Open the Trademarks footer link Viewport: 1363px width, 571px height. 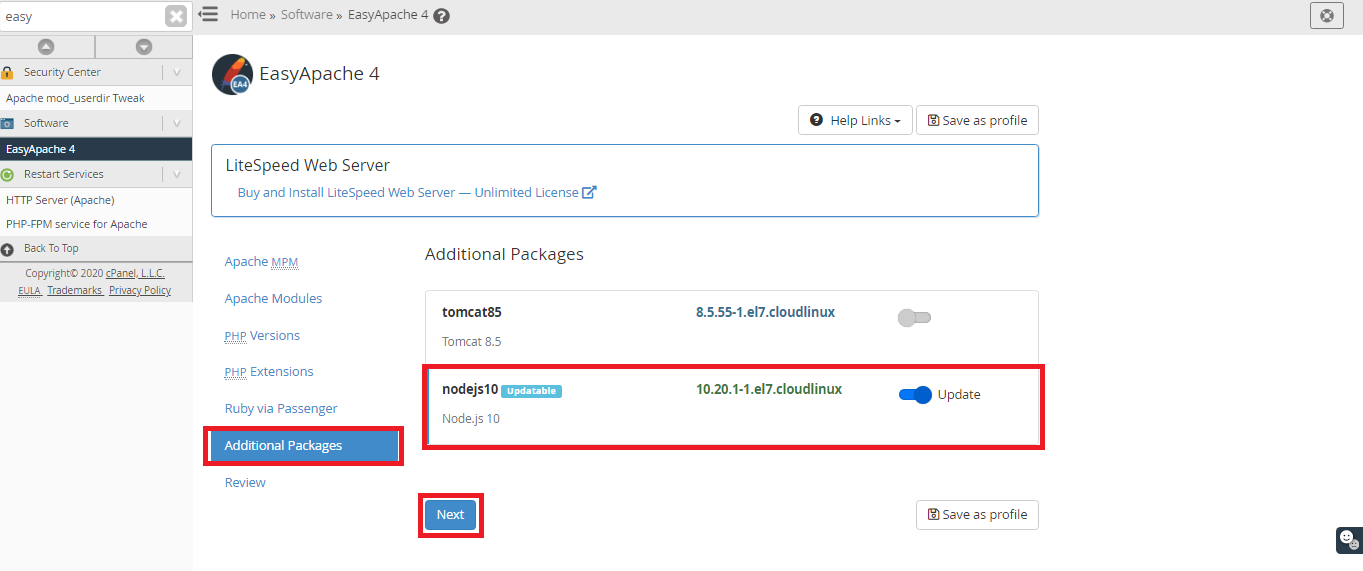coord(75,290)
